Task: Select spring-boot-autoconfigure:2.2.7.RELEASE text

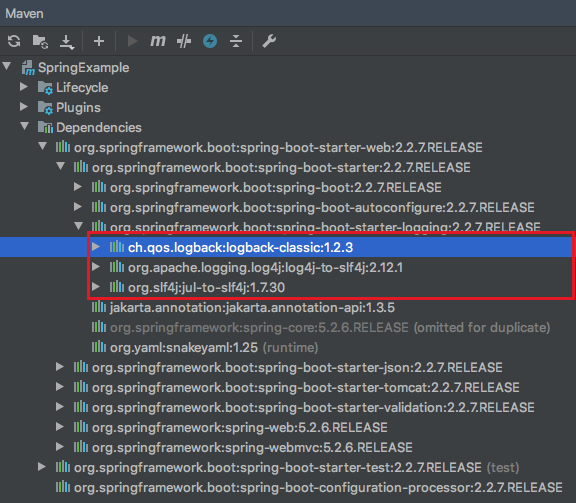Action: (x=322, y=208)
